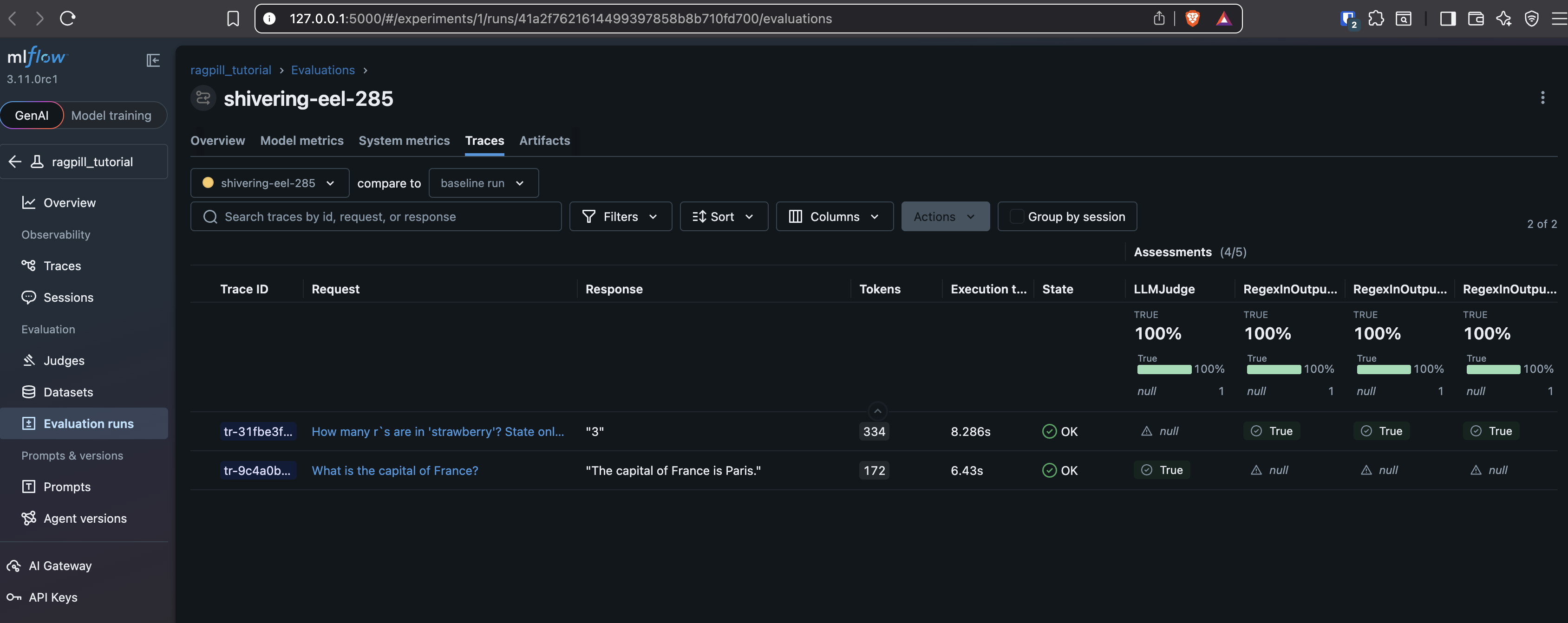This screenshot has width=1568, height=623.
Task: Select the GenAI mode toggle
Action: coord(32,116)
